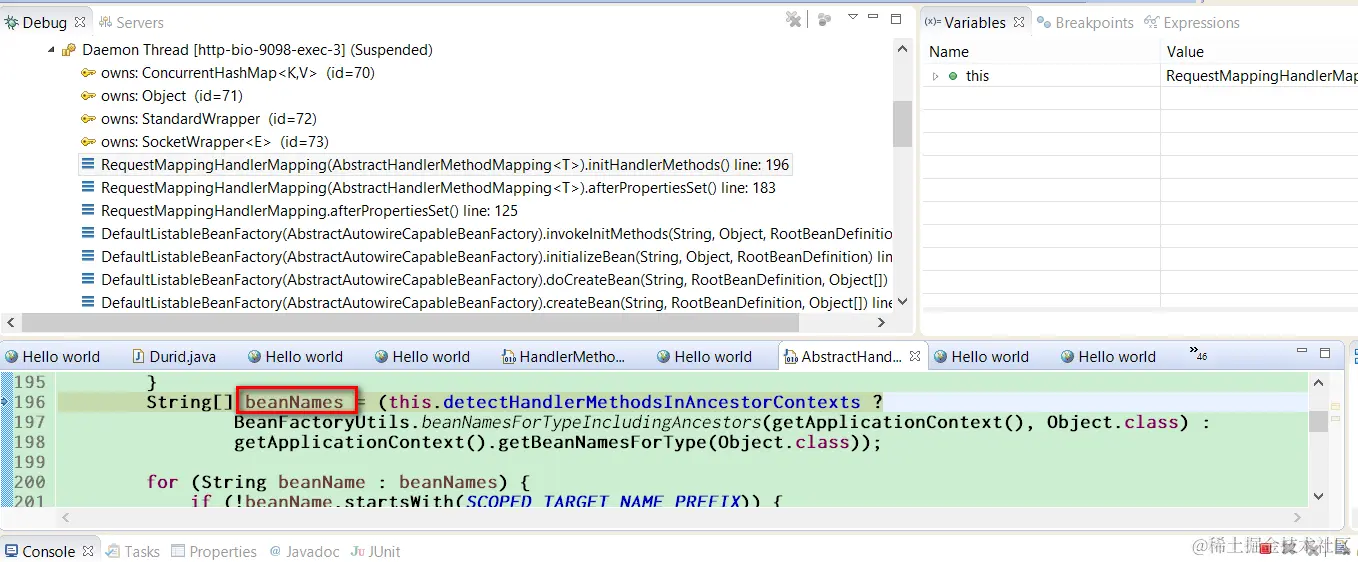Click editor vertical scrollbar down arrow
1358x562 pixels.
point(1318,496)
